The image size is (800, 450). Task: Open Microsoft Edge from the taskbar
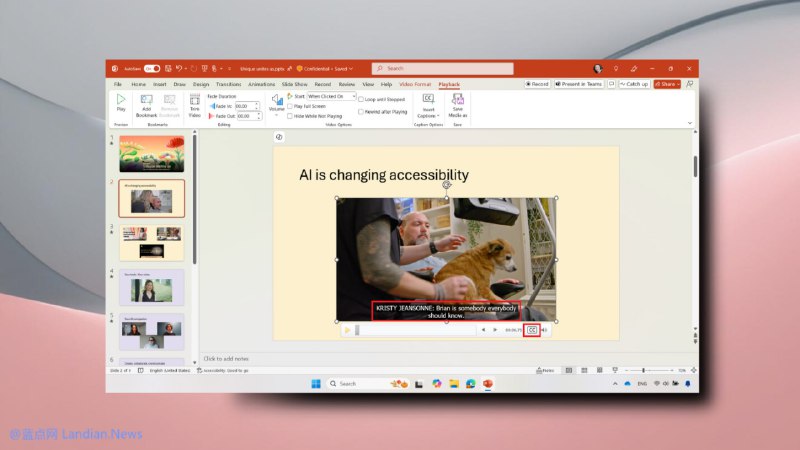click(x=470, y=384)
